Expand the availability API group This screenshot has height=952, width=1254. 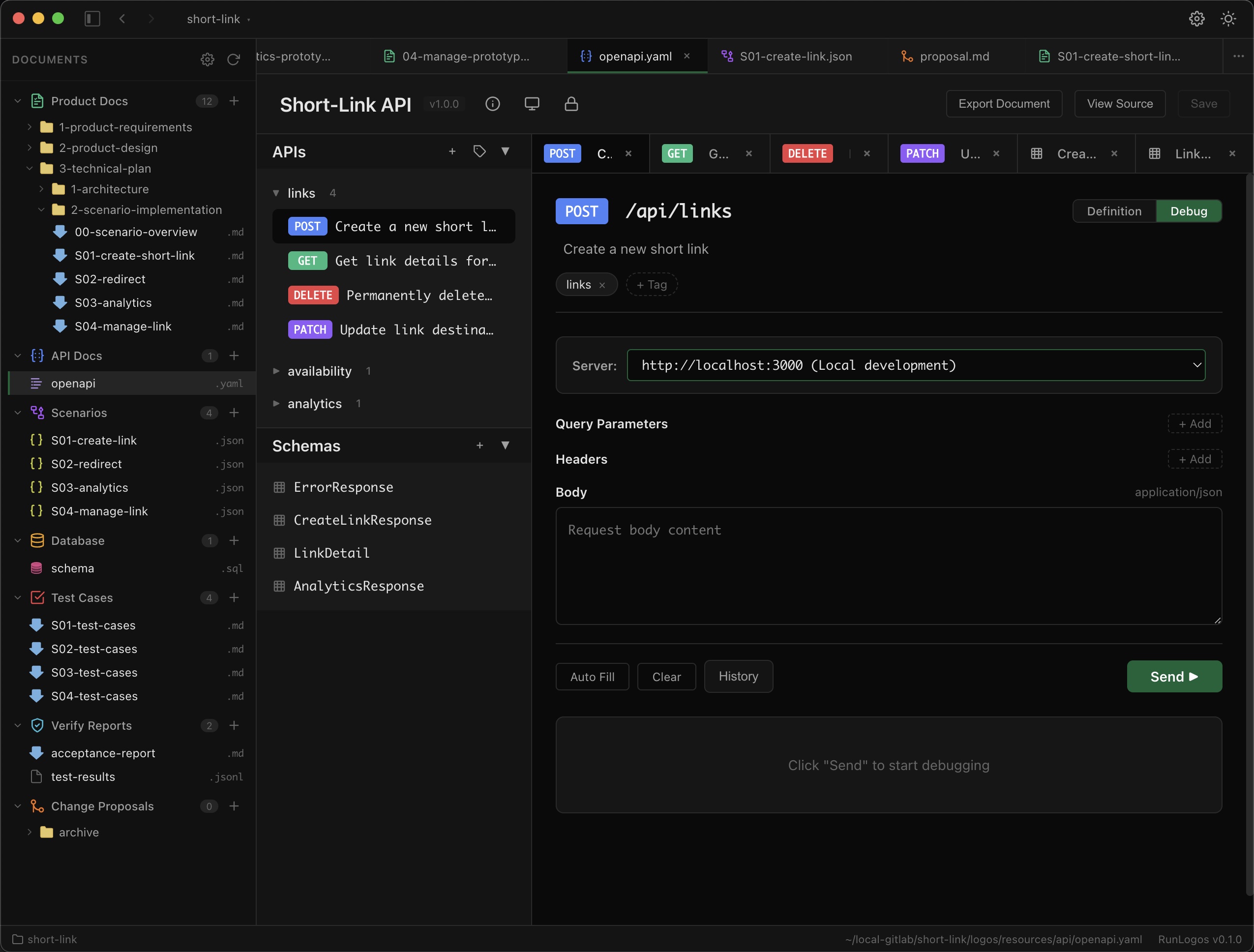tap(320, 371)
